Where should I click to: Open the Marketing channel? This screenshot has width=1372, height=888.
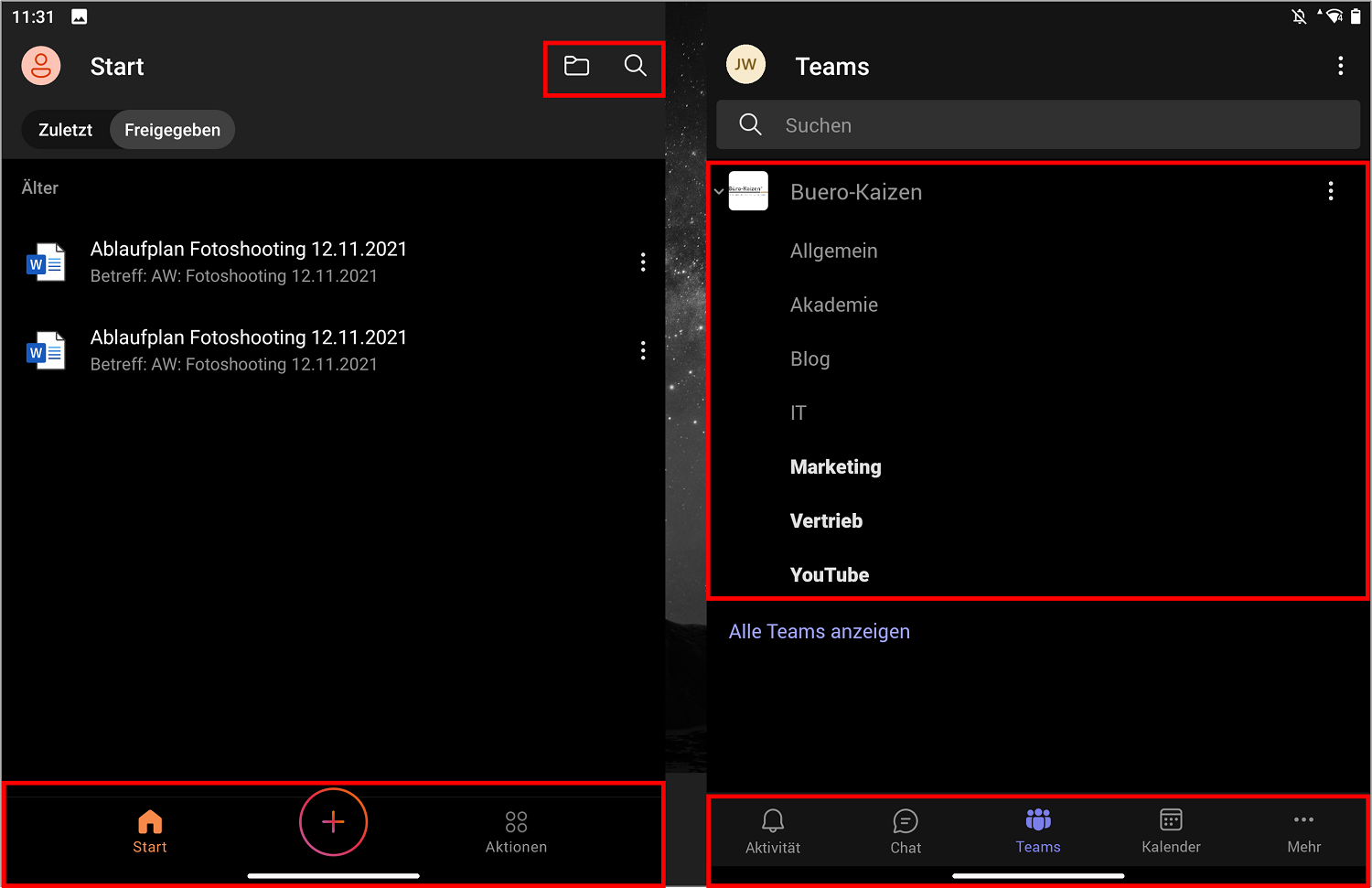pos(836,466)
